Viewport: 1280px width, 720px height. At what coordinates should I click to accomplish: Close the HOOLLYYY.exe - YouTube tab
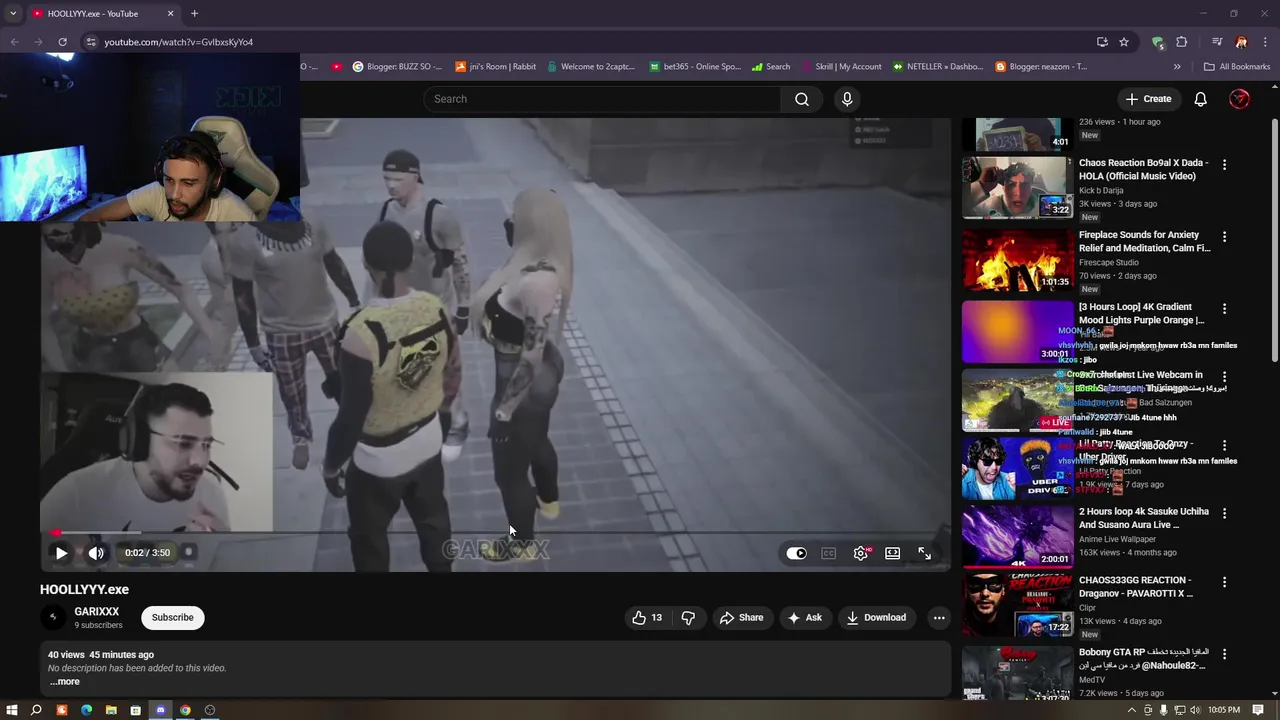point(170,13)
